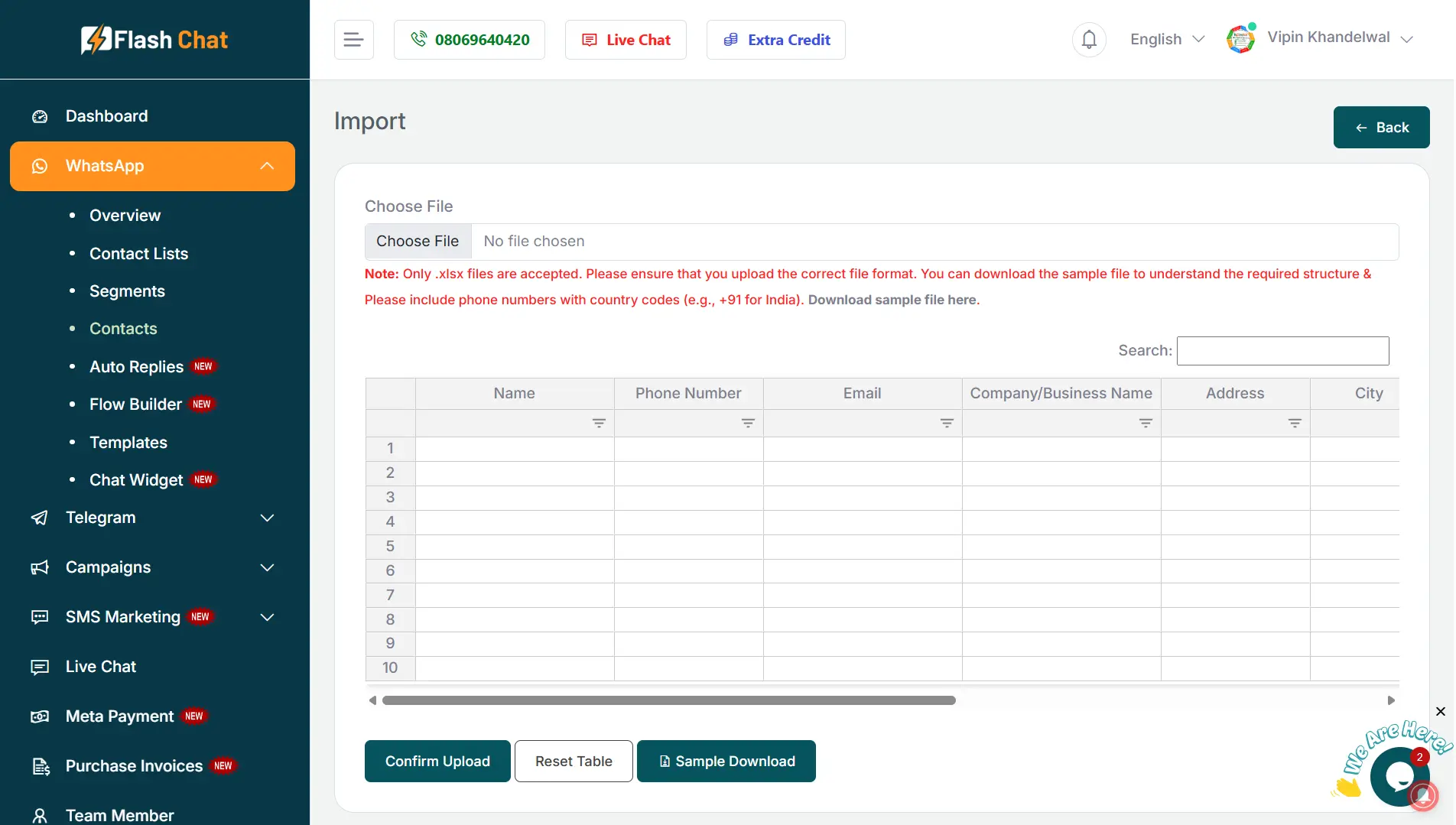
Task: Open the chat support bubble icon
Action: 1399,777
